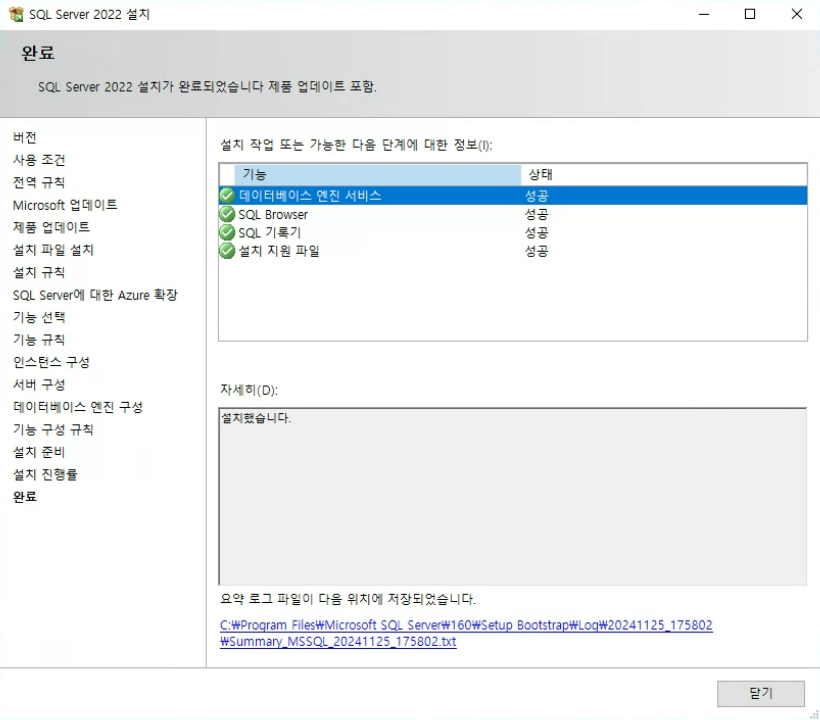Click the green check icon beside 데이터베이스 엔진 서비스
The width and height of the screenshot is (820, 720).
(x=227, y=196)
